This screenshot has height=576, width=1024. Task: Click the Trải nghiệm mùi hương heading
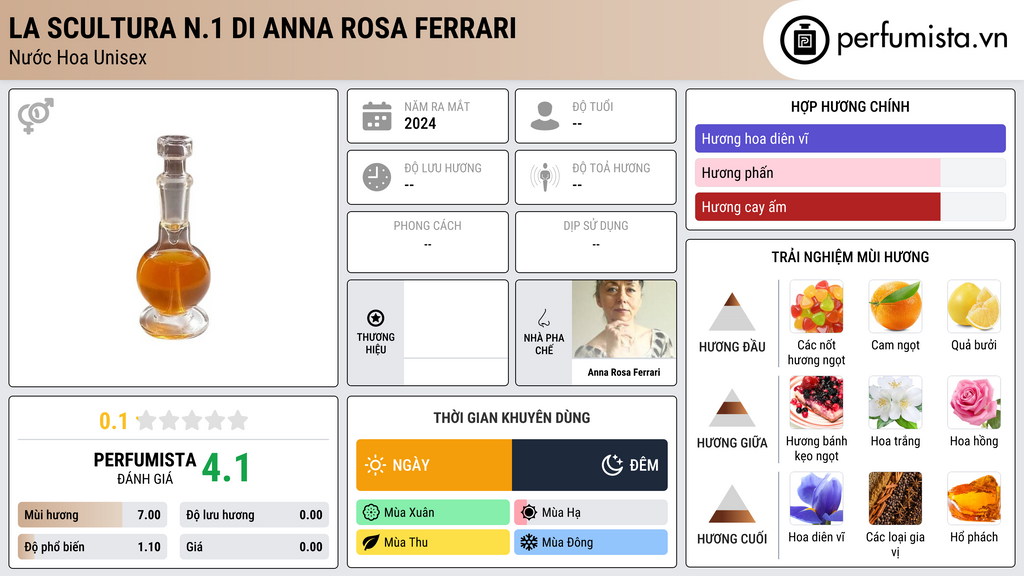point(850,257)
